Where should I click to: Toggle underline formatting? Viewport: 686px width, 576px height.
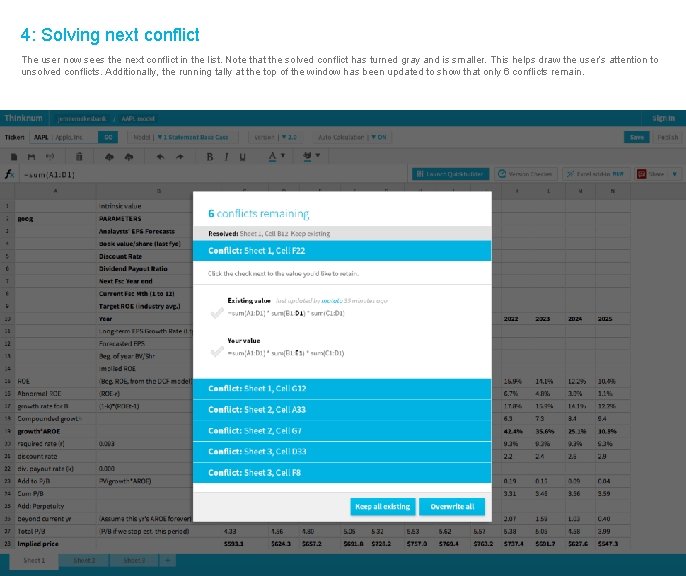pos(242,157)
